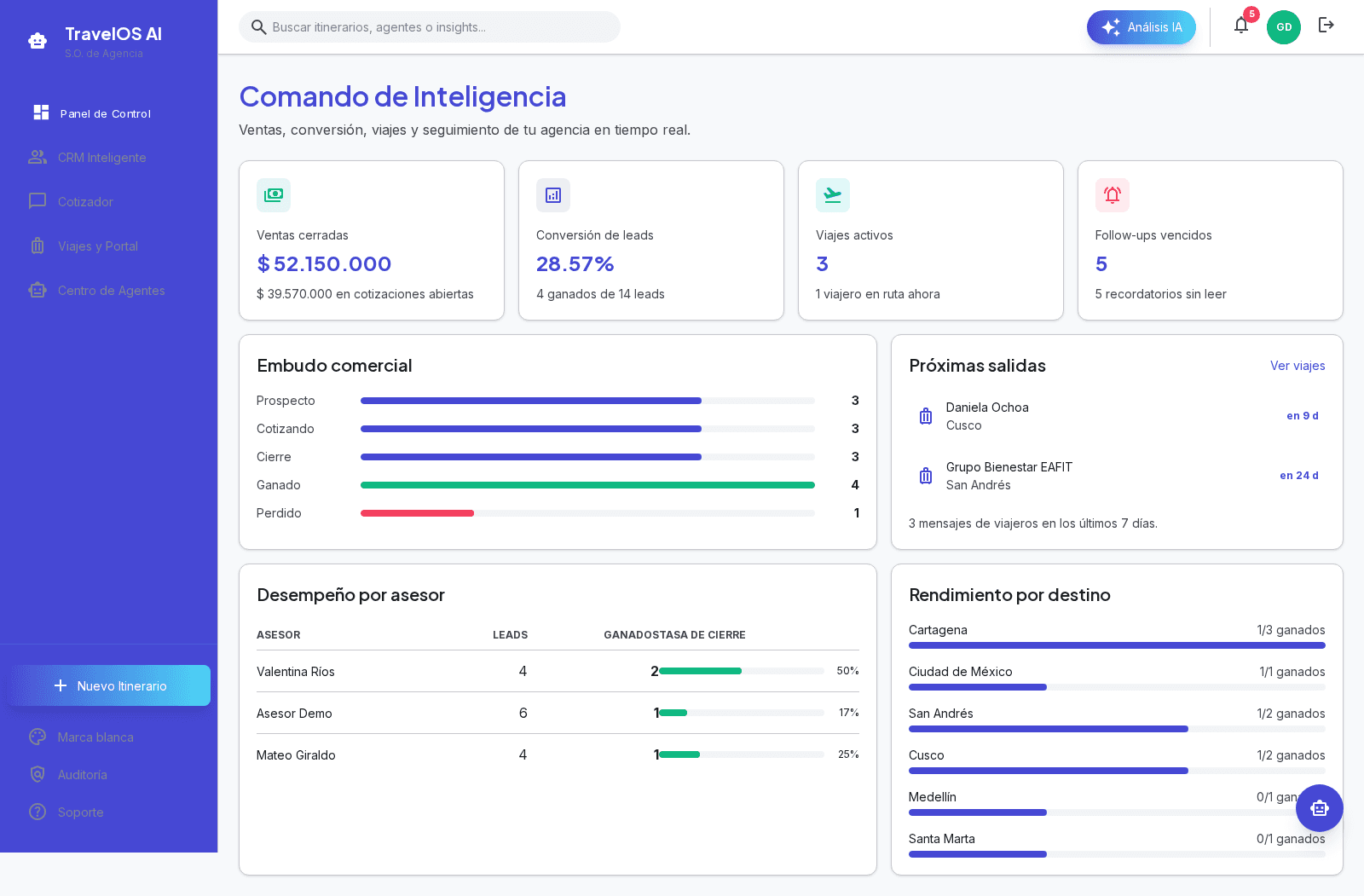The image size is (1364, 896).
Task: Click the Ciudad de México destination row
Action: pos(1117,678)
